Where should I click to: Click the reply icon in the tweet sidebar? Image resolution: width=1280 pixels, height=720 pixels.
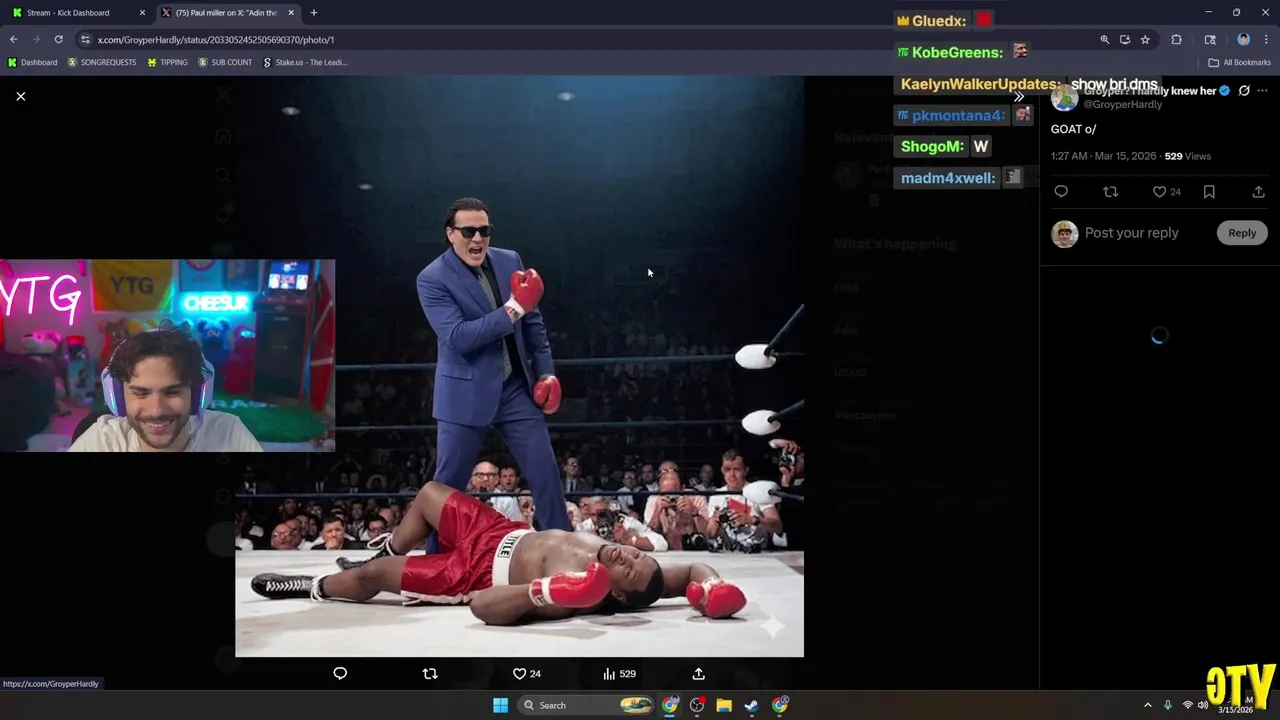coord(1061,192)
